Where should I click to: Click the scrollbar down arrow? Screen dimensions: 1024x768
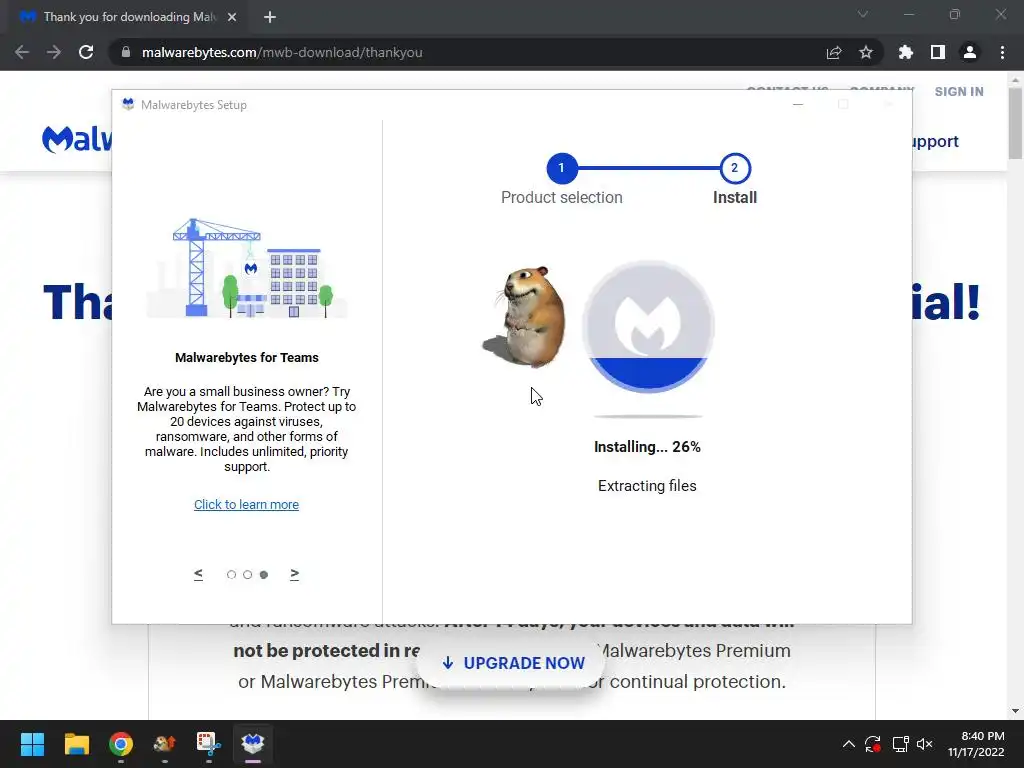point(1015,711)
